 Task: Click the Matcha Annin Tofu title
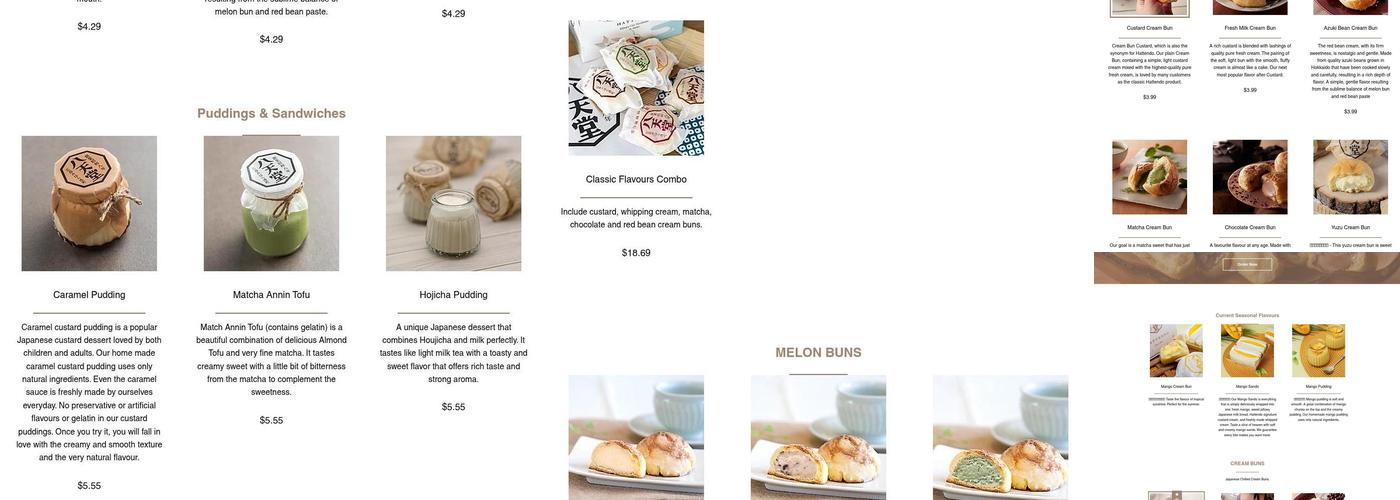coord(271,295)
